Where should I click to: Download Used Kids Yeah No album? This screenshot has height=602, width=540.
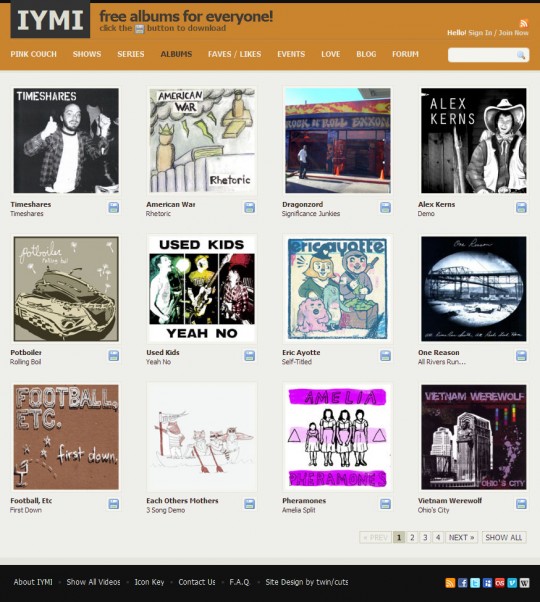click(x=249, y=356)
